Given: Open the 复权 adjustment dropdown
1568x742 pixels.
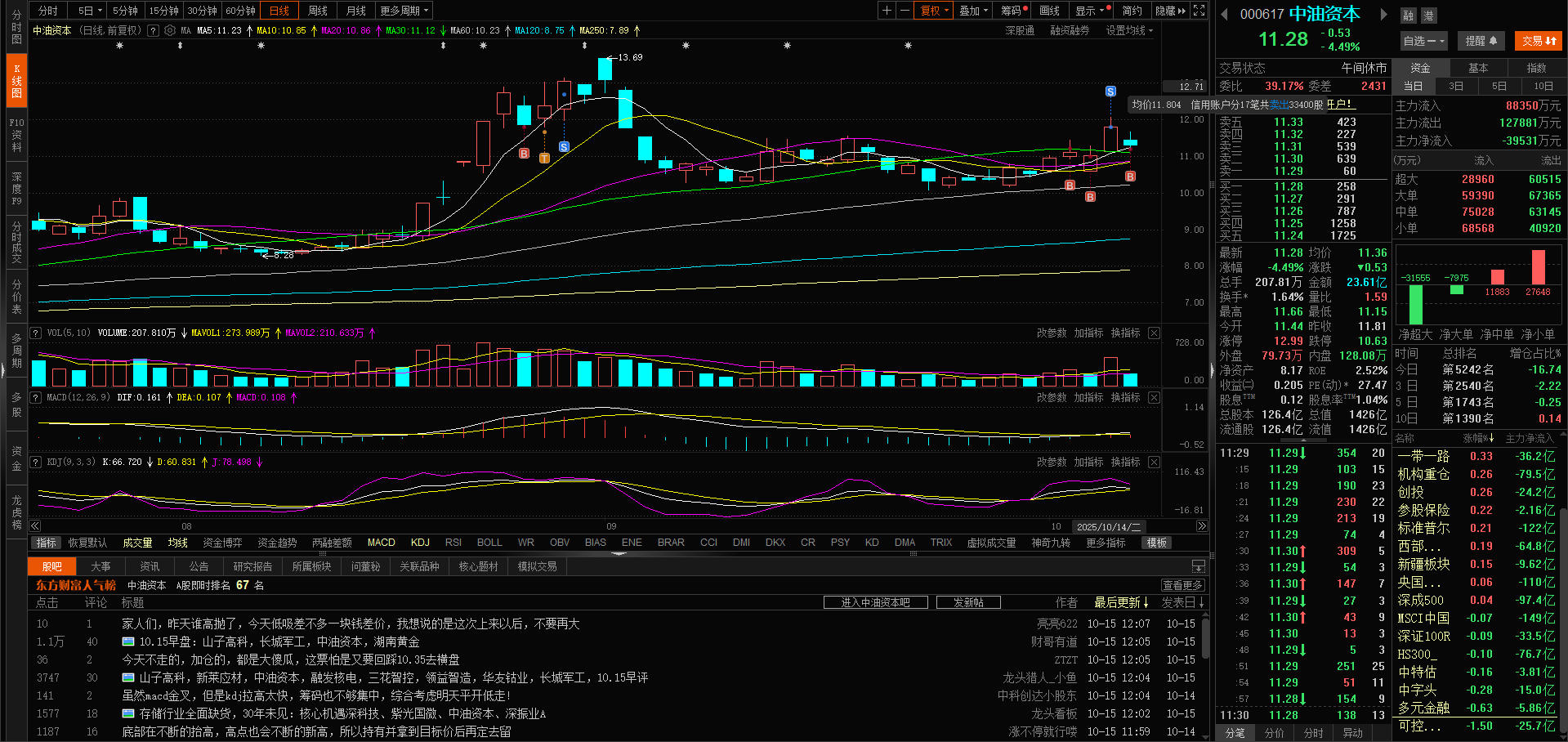Looking at the screenshot, I should pyautogui.click(x=935, y=11).
